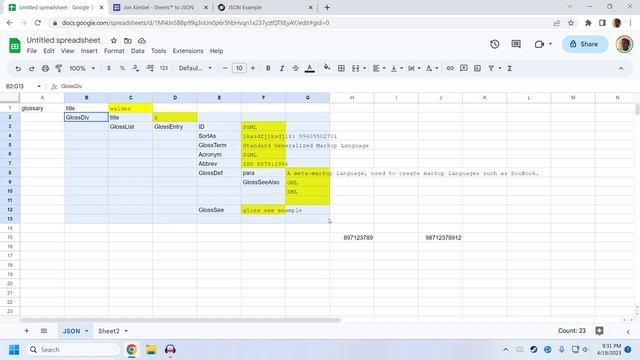Increase decimal places
This screenshot has width=640, height=360.
(x=150, y=69)
